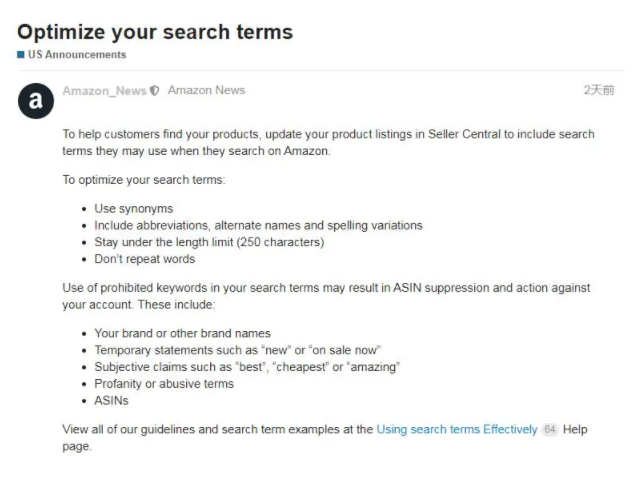Image resolution: width=642 pixels, height=498 pixels.
Task: Click the 'To optimize your search terms' line
Action: tap(144, 180)
